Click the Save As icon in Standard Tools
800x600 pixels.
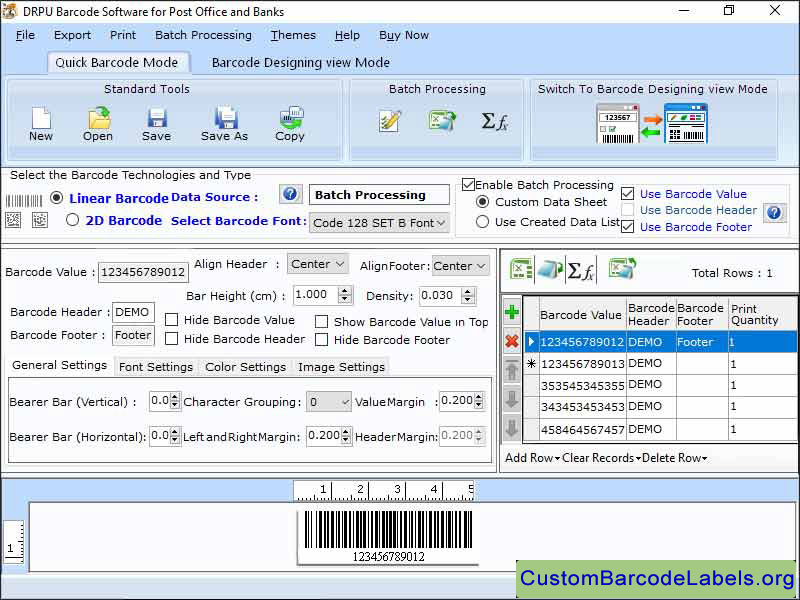click(225, 118)
